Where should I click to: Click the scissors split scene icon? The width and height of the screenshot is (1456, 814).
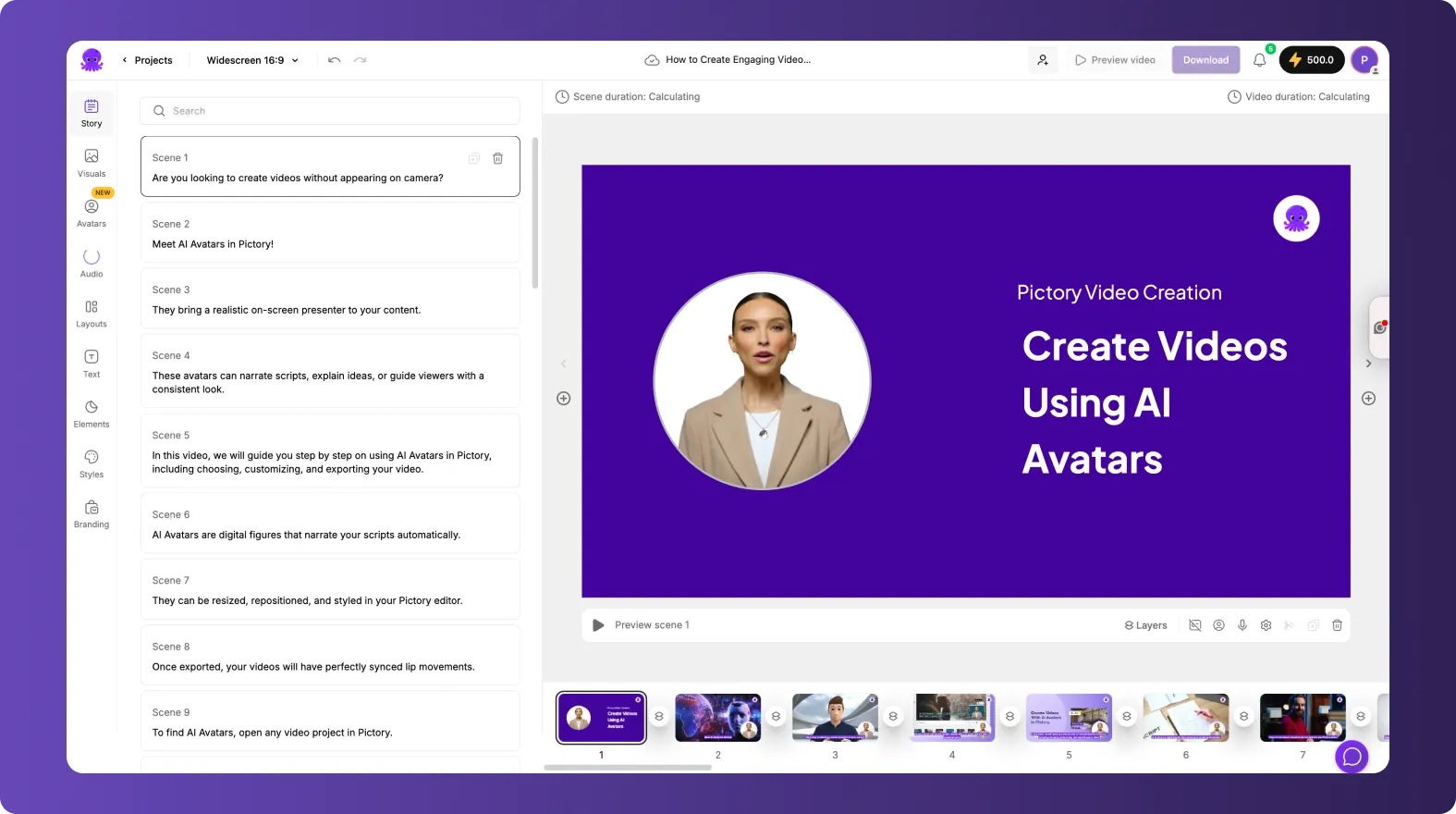coord(1290,625)
